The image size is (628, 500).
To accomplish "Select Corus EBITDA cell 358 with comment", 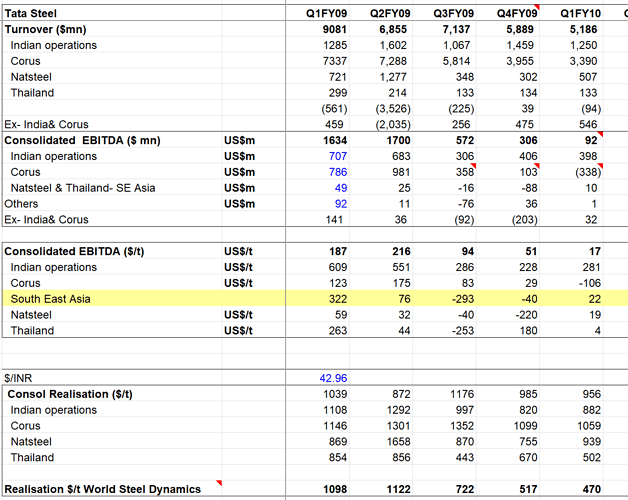I will coord(465,172).
